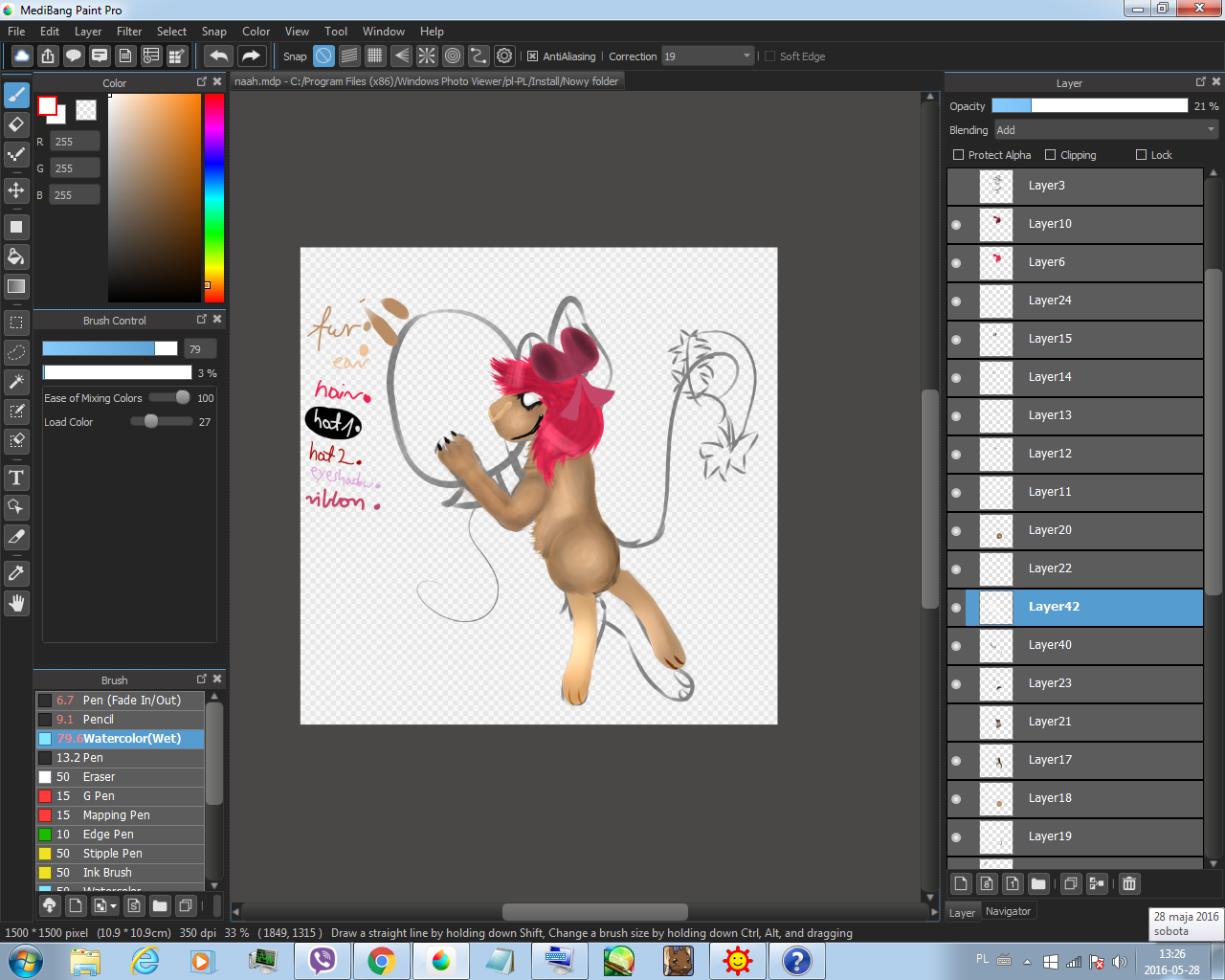Enable the Soft Edge checkbox
Viewport: 1225px width, 980px height.
coord(769,56)
